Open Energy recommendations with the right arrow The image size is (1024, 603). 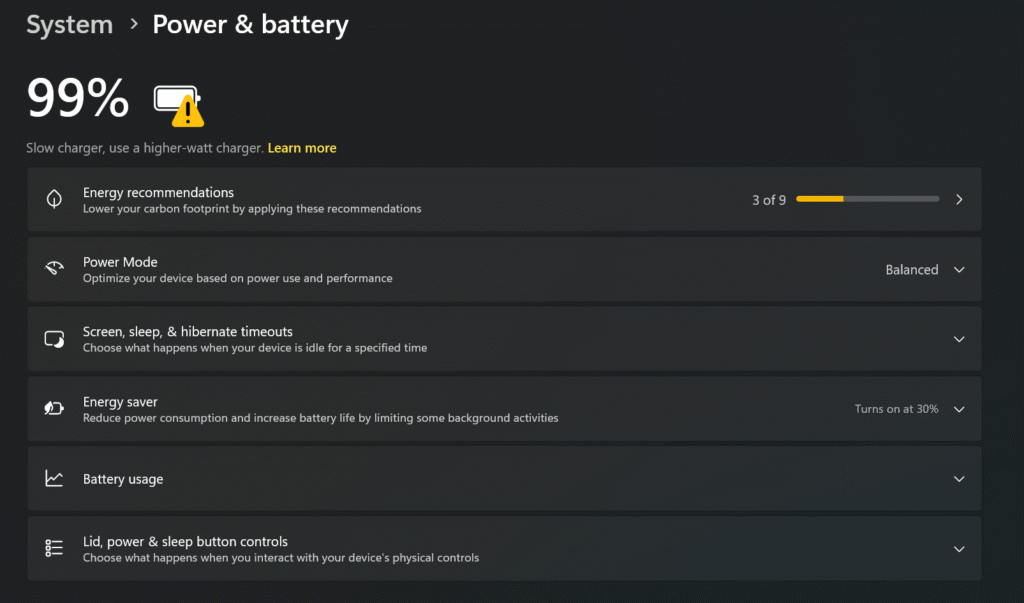pyautogui.click(x=959, y=200)
